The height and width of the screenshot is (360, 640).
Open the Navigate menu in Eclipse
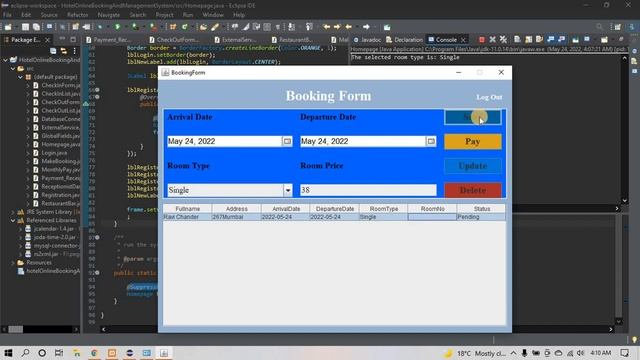point(109,15)
